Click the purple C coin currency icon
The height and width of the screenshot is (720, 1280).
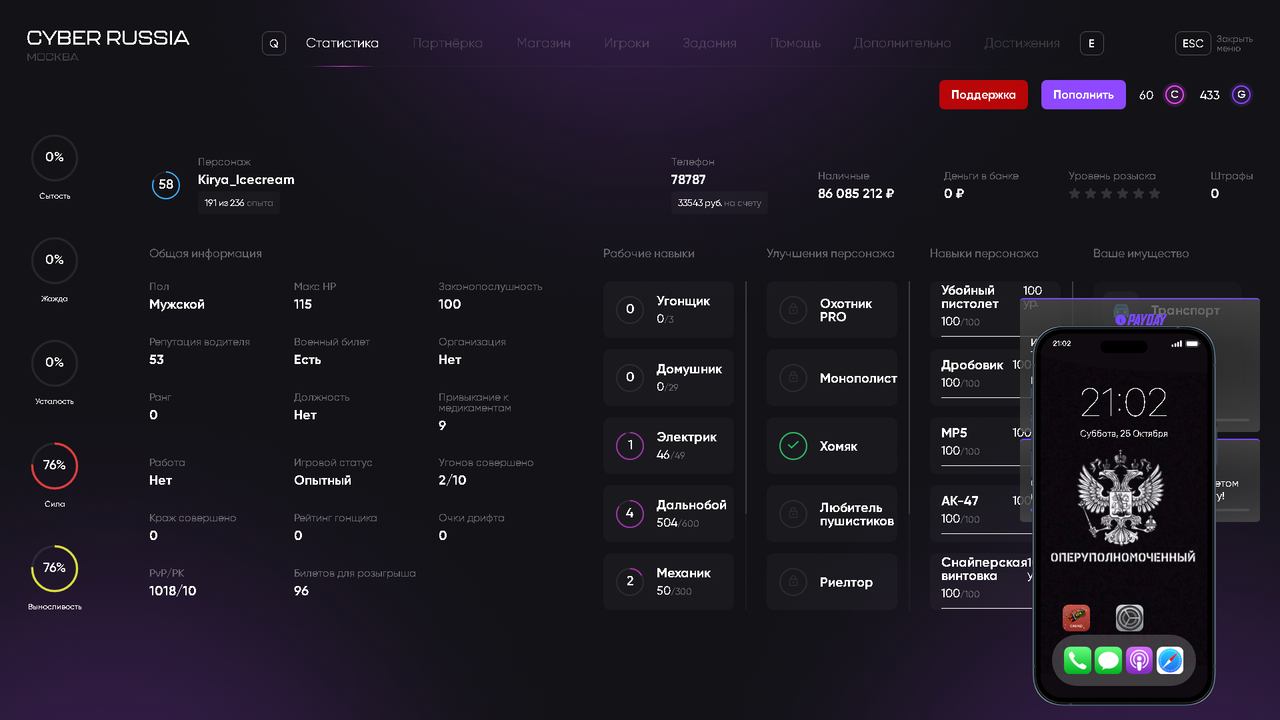click(x=1175, y=95)
